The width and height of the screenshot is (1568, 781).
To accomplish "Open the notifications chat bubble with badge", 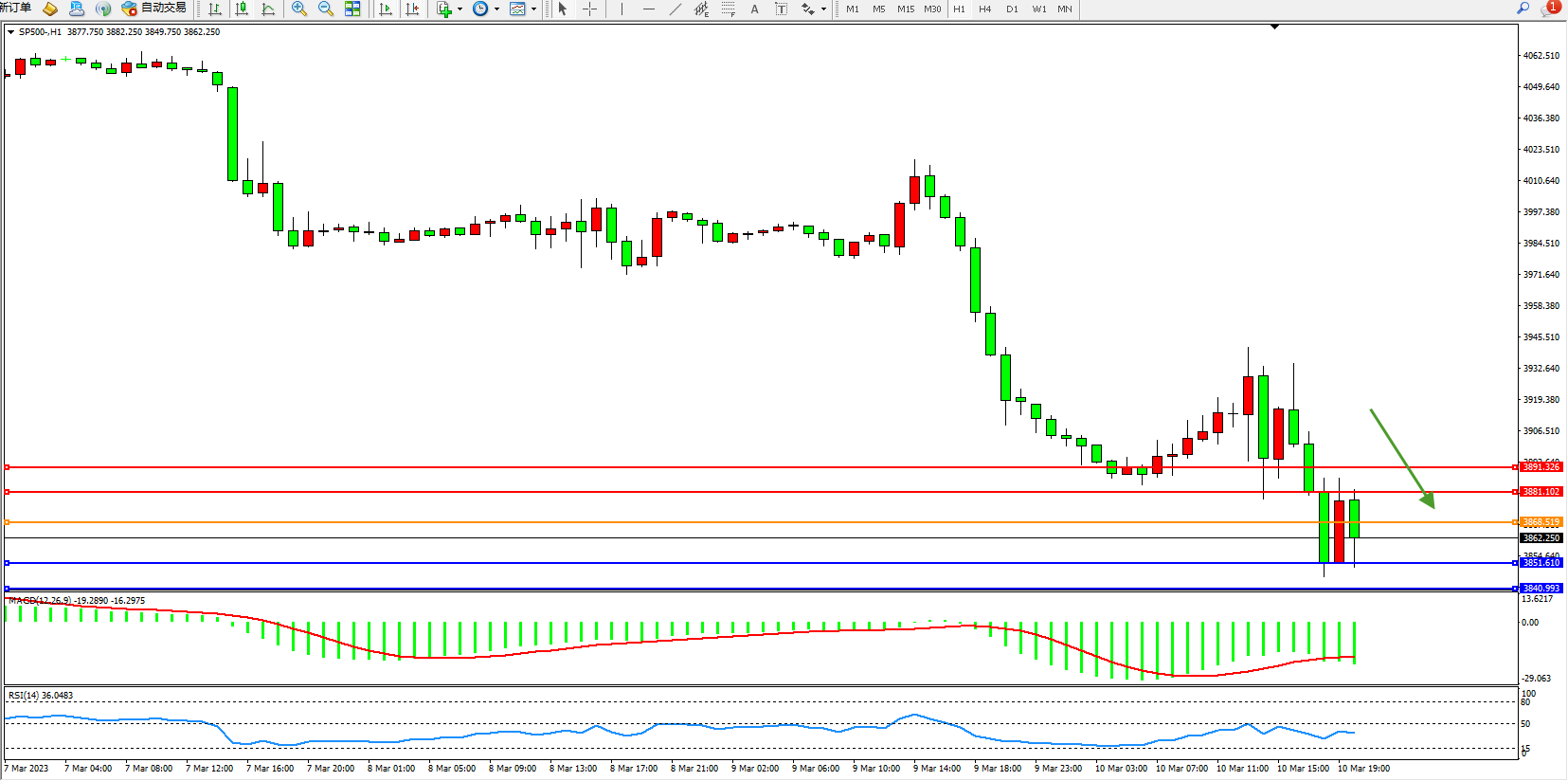I will [1550, 8].
